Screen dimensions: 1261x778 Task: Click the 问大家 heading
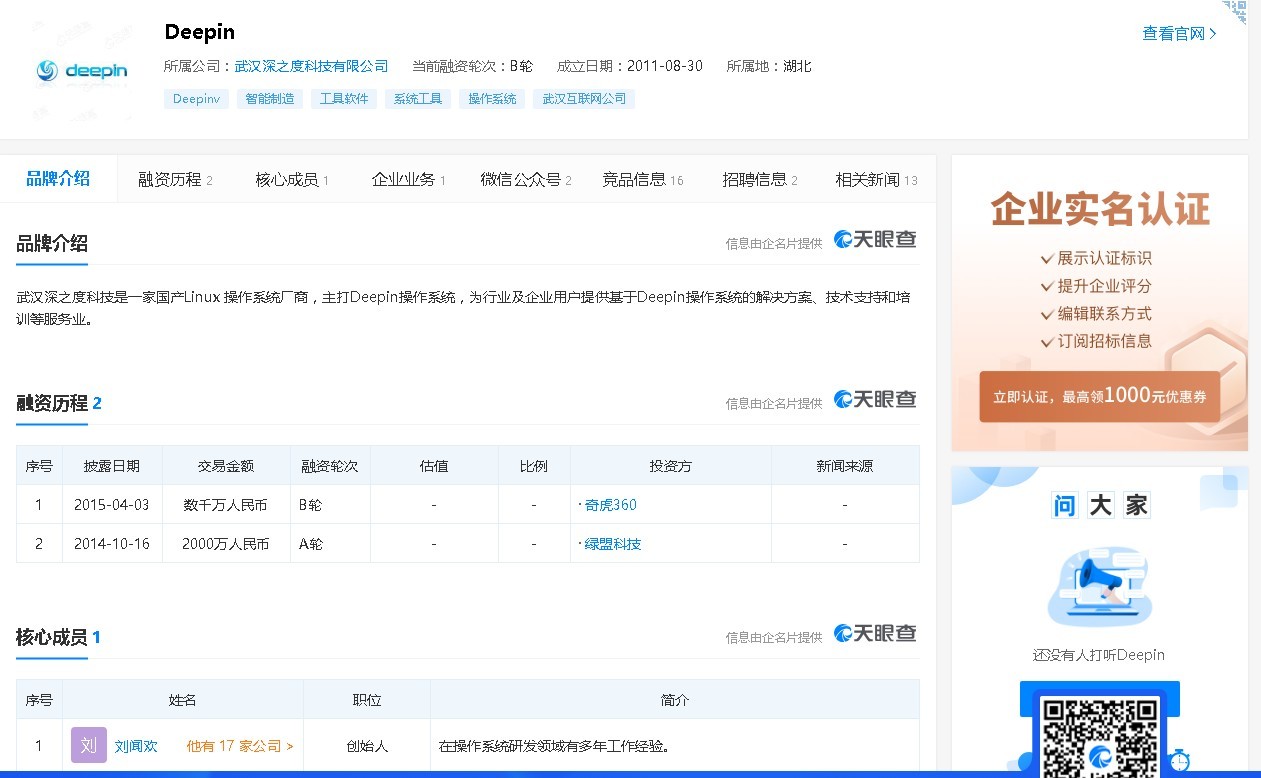tap(1100, 505)
